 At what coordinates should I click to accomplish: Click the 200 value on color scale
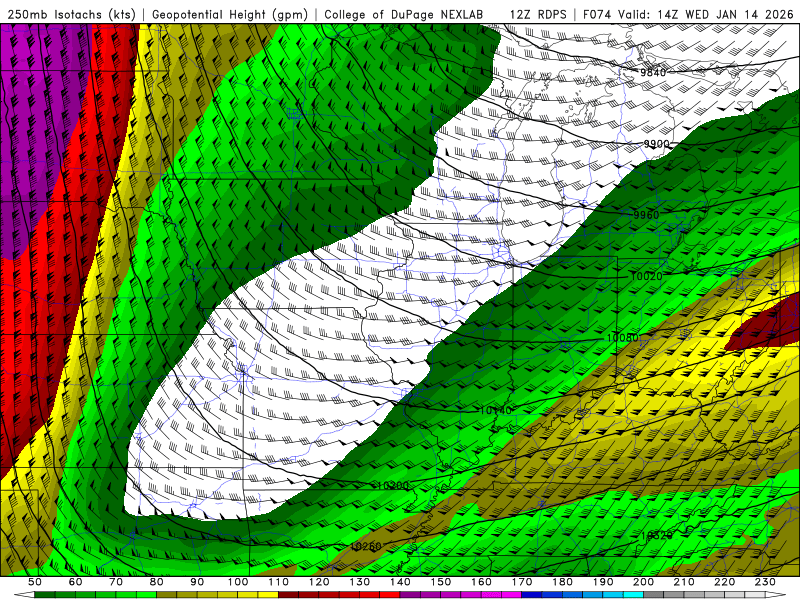pyautogui.click(x=643, y=582)
